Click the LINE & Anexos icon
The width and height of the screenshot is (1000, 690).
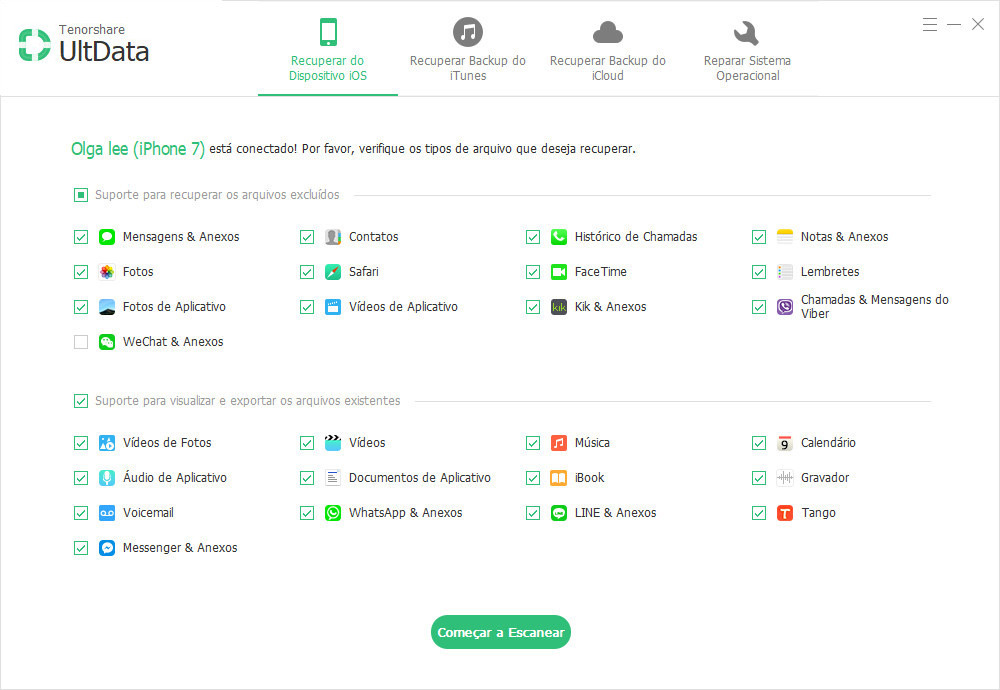pyautogui.click(x=559, y=513)
